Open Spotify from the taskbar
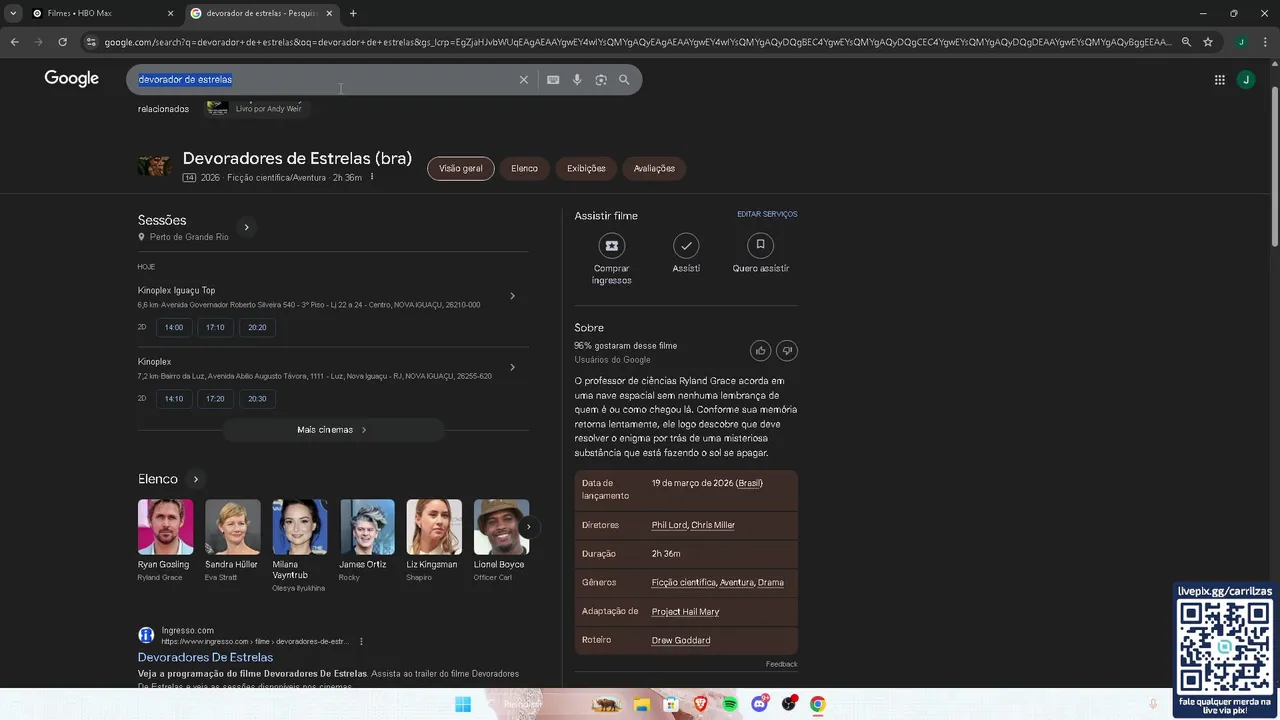This screenshot has width=1280, height=720. tap(730, 705)
